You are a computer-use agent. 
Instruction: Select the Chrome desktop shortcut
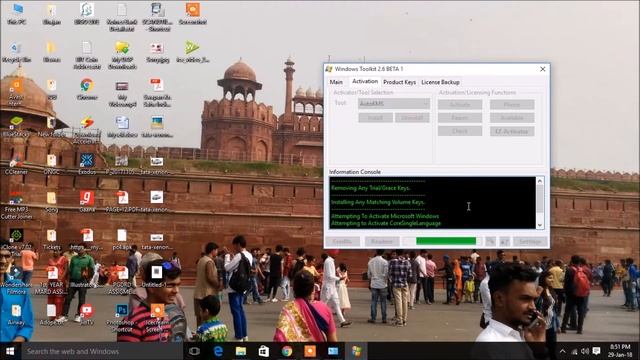(87, 89)
